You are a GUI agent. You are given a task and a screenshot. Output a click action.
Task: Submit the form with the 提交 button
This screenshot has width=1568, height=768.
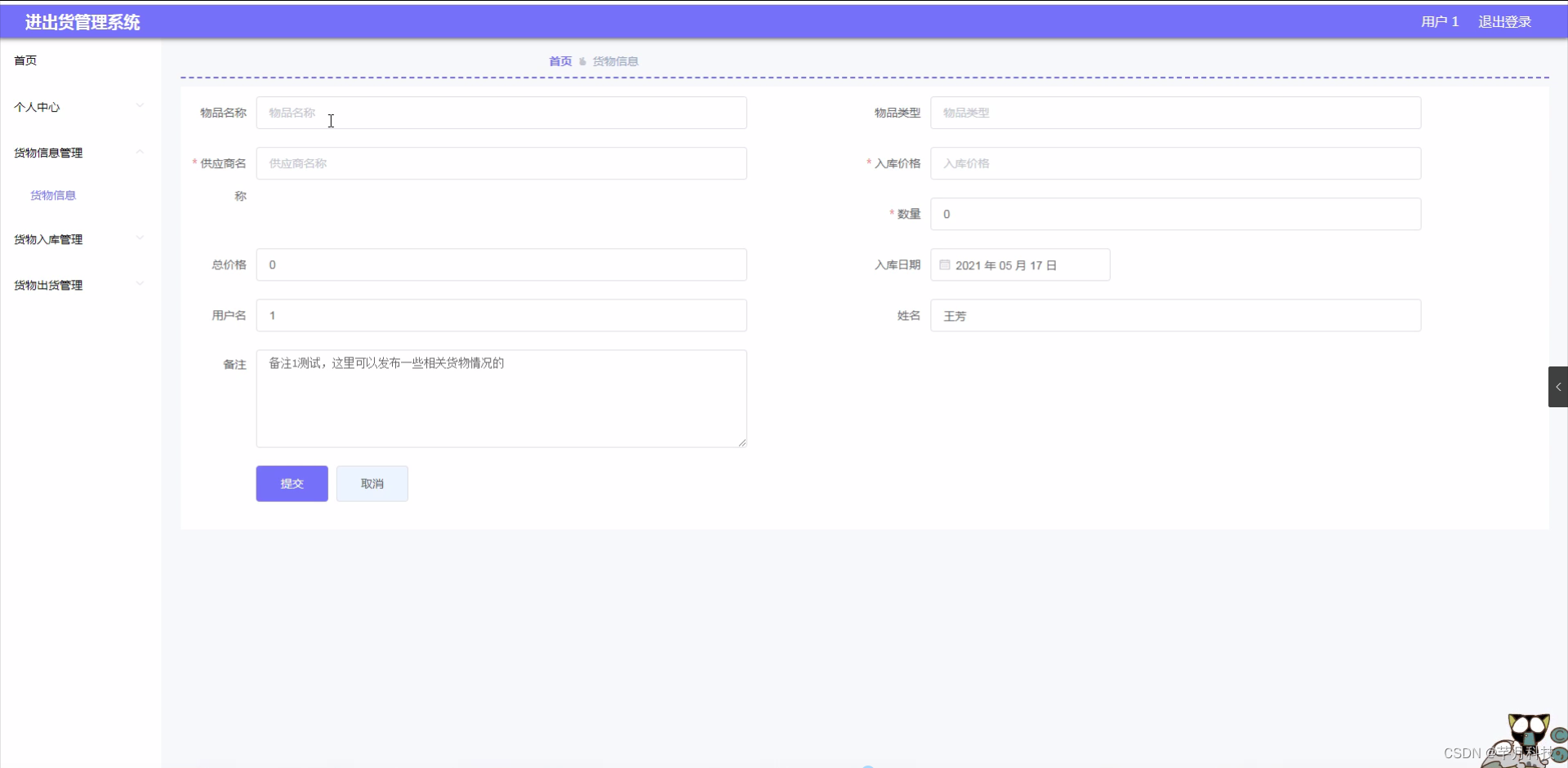tap(292, 483)
